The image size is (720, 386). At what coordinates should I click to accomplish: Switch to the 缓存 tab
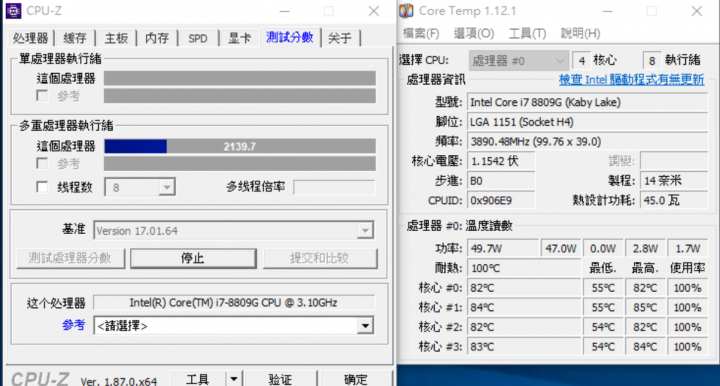tap(74, 38)
